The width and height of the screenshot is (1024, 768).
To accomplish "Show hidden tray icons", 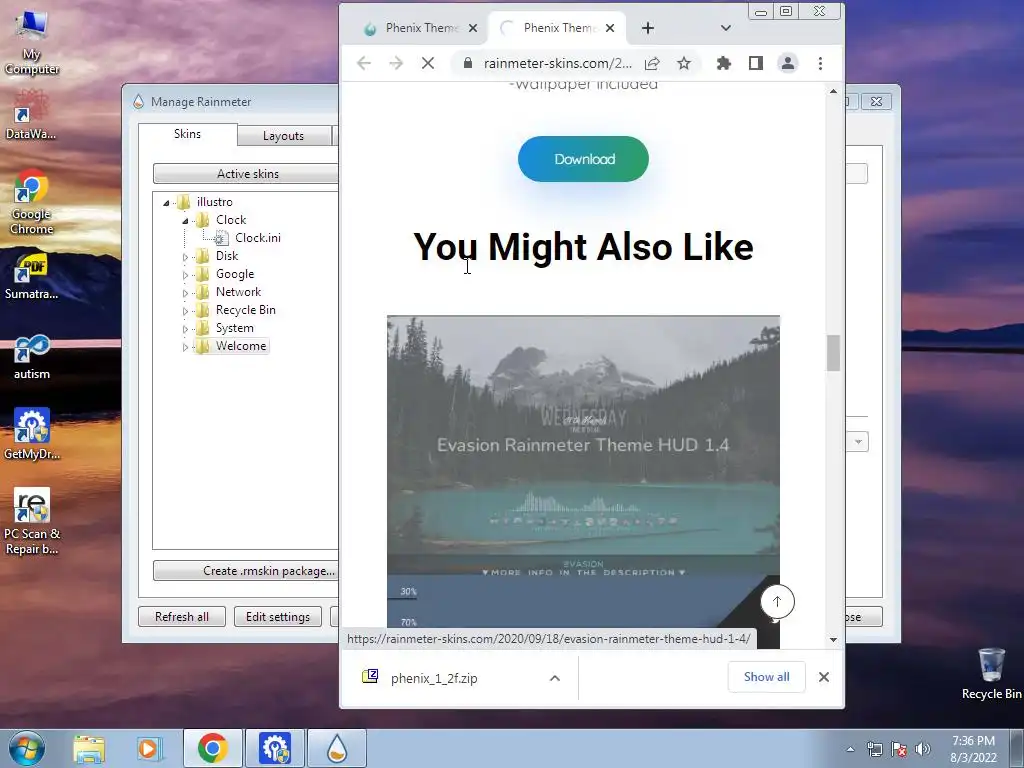I will click(850, 749).
